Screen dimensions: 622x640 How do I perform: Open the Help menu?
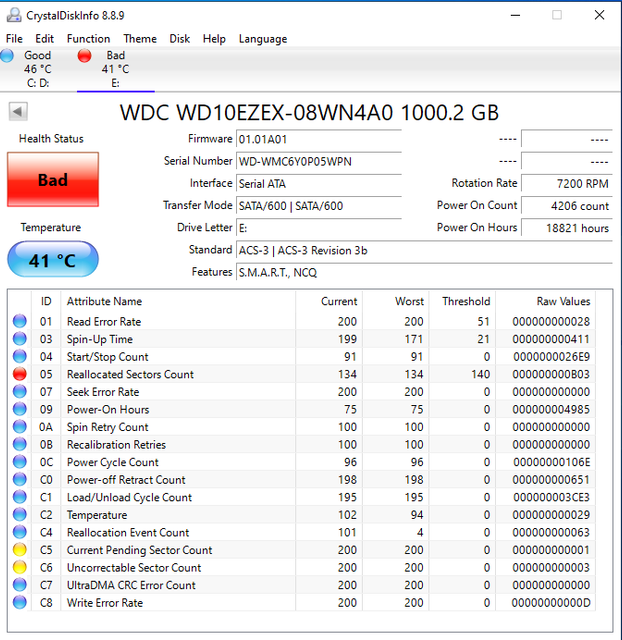214,39
